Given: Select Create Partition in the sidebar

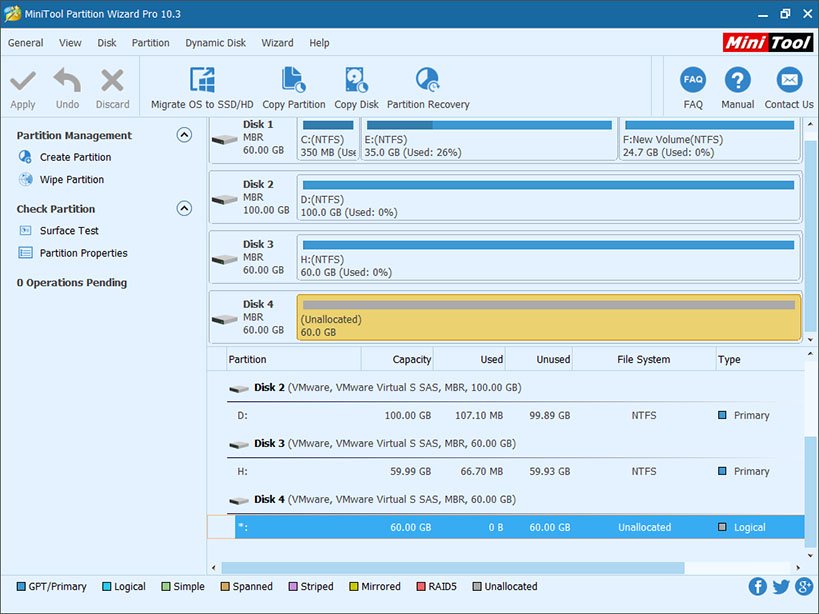Looking at the screenshot, I should point(75,157).
